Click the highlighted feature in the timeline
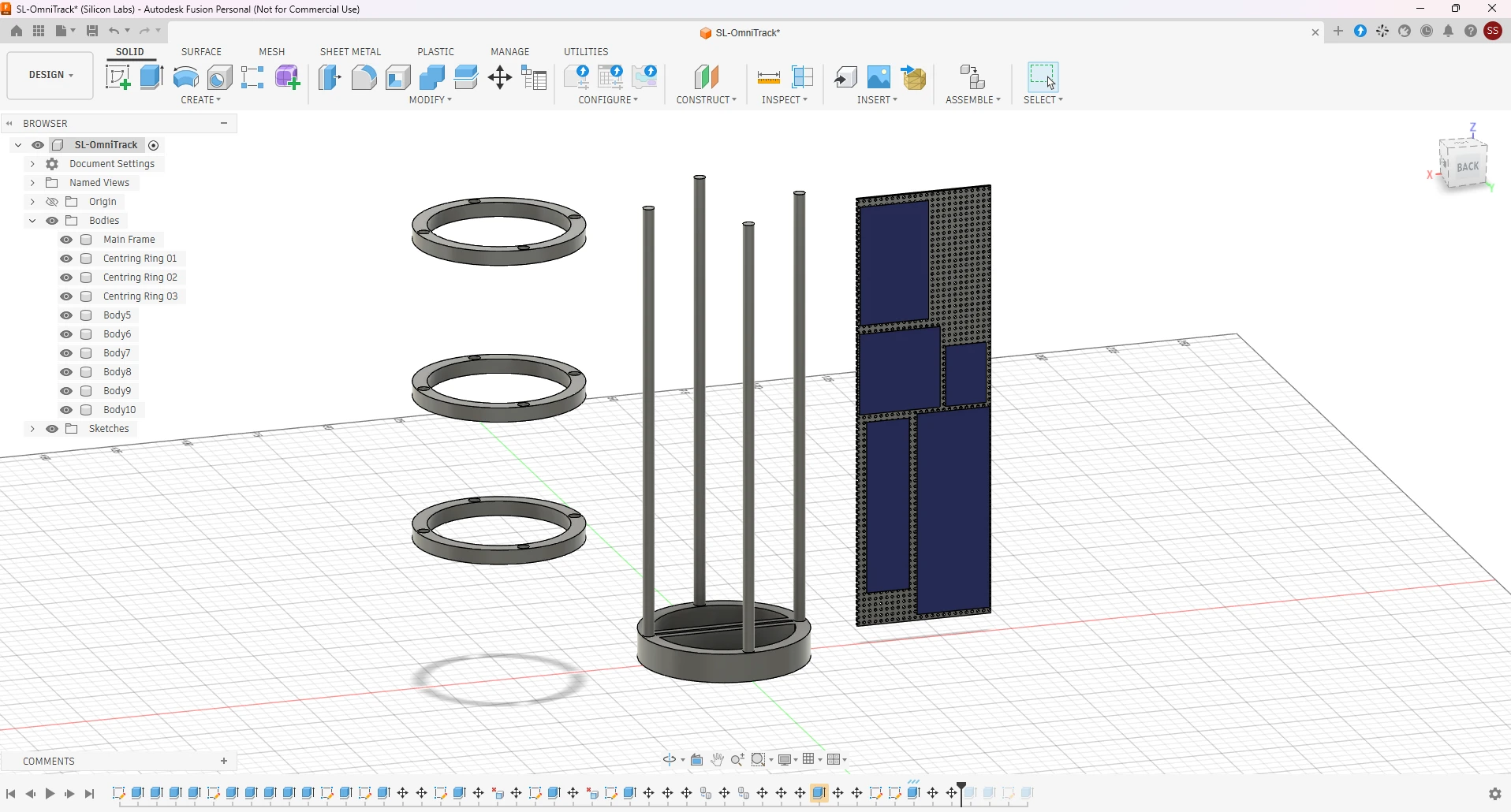This screenshot has width=1511, height=812. pyautogui.click(x=819, y=793)
